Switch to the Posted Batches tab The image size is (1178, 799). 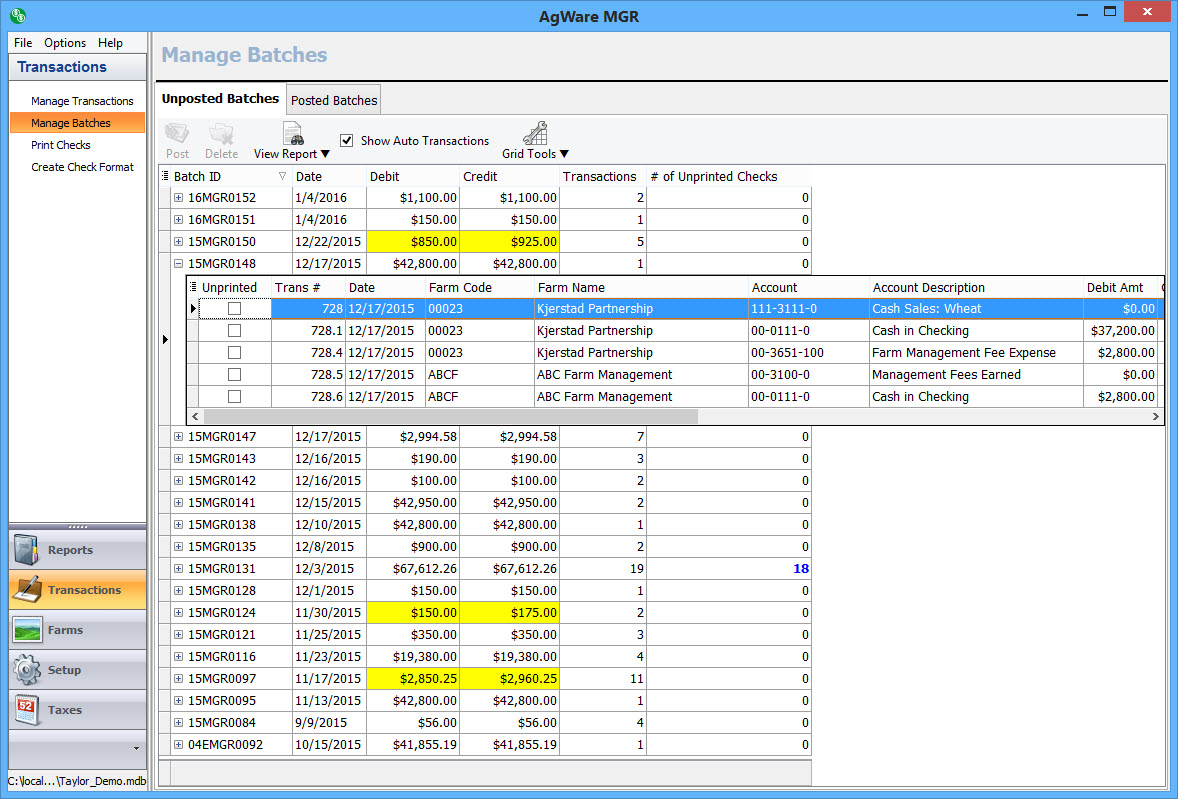334,100
